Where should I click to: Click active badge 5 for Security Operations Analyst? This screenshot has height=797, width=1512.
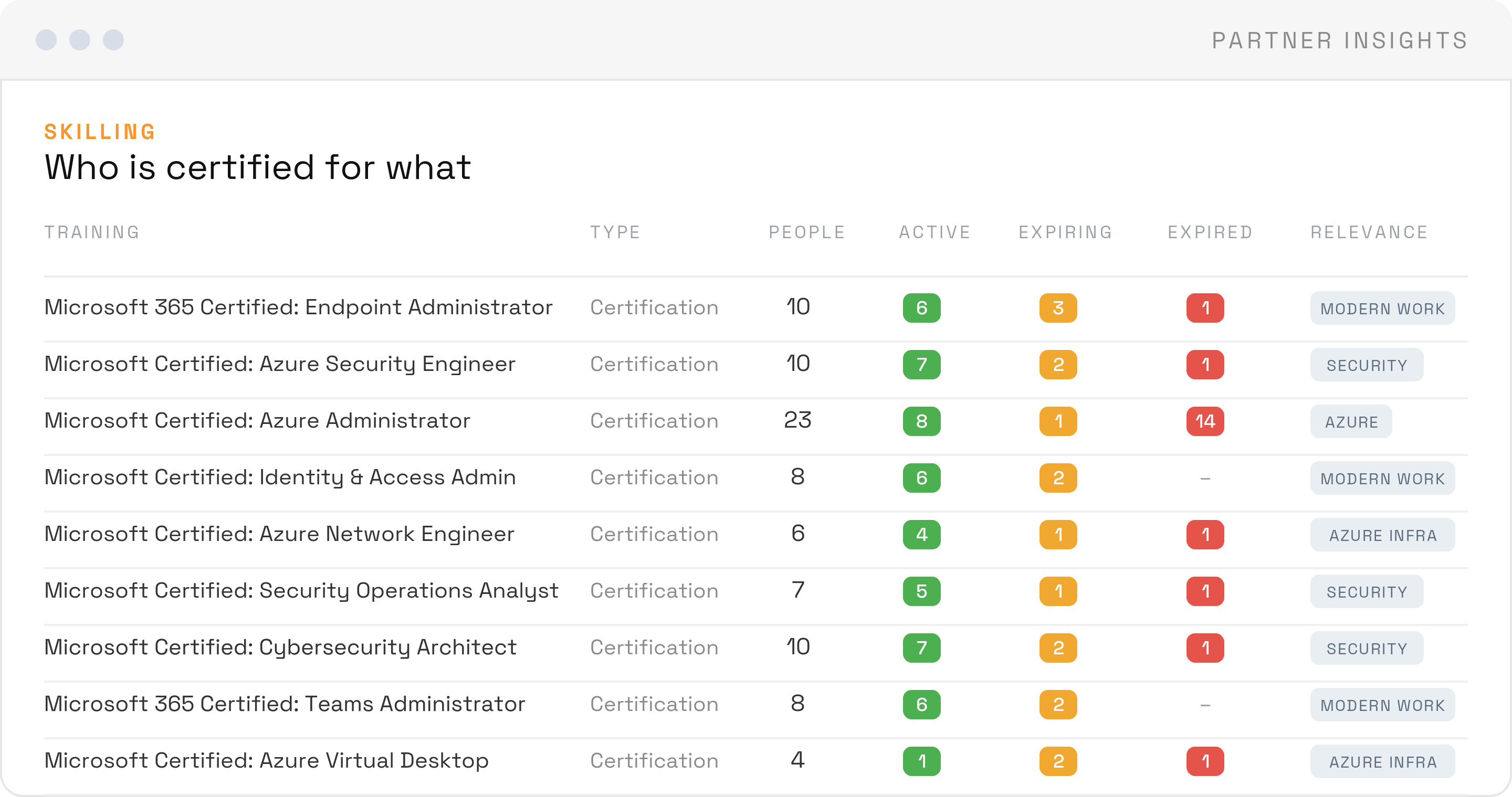(921, 591)
